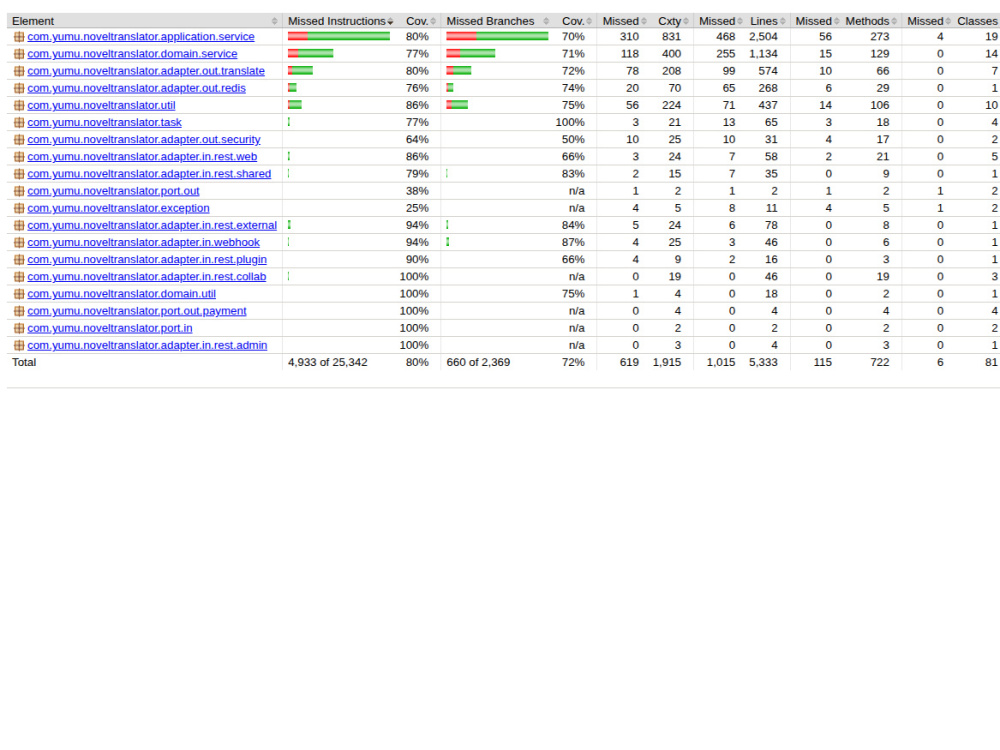Click package icon beside adapter.out.translate row
This screenshot has height=750, width=1000.
tap(19, 71)
